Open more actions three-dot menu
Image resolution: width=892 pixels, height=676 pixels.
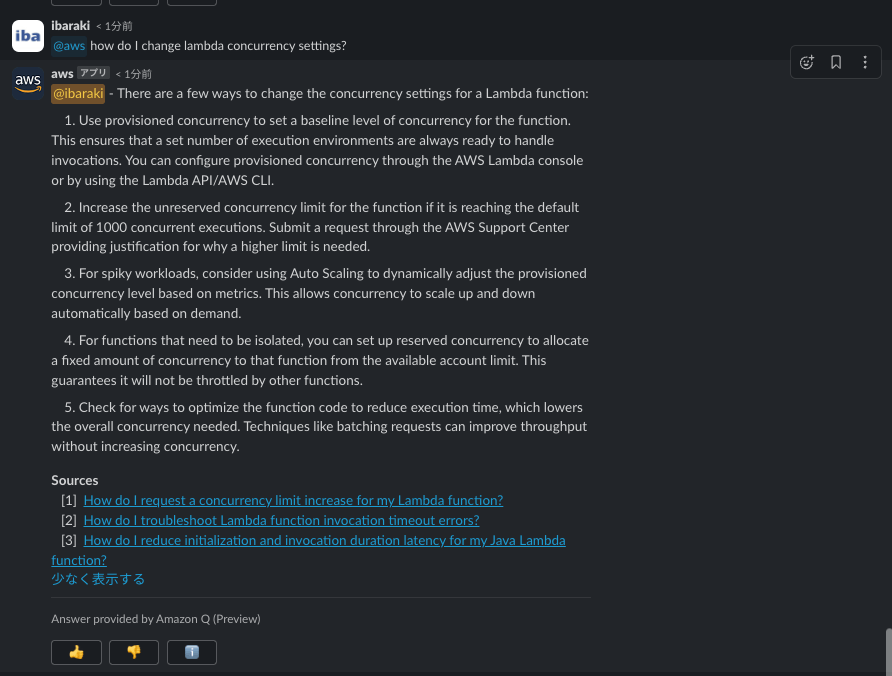865,62
